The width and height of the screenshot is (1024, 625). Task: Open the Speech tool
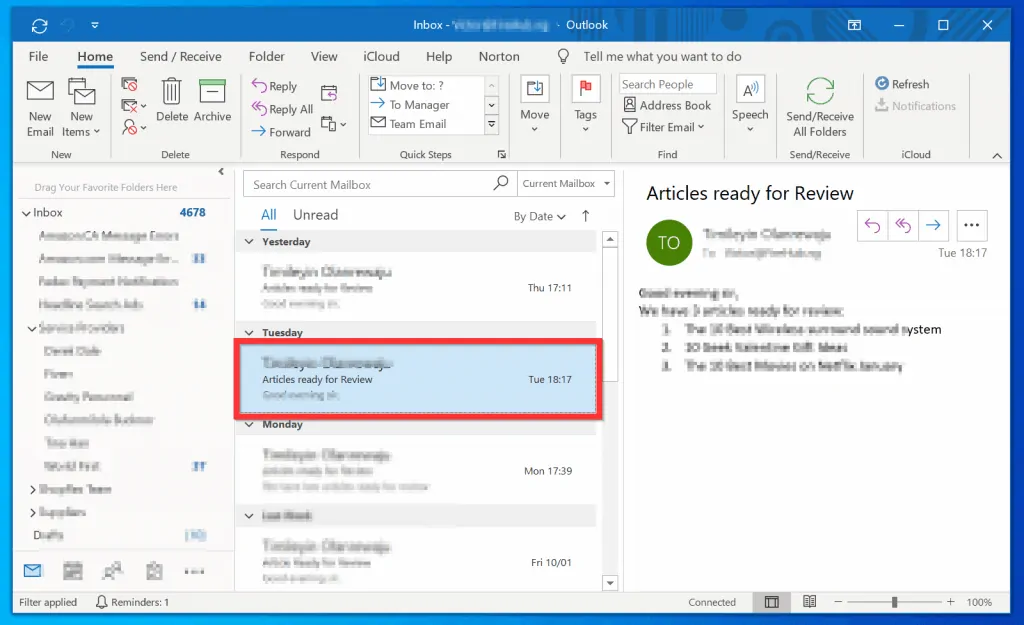point(750,104)
